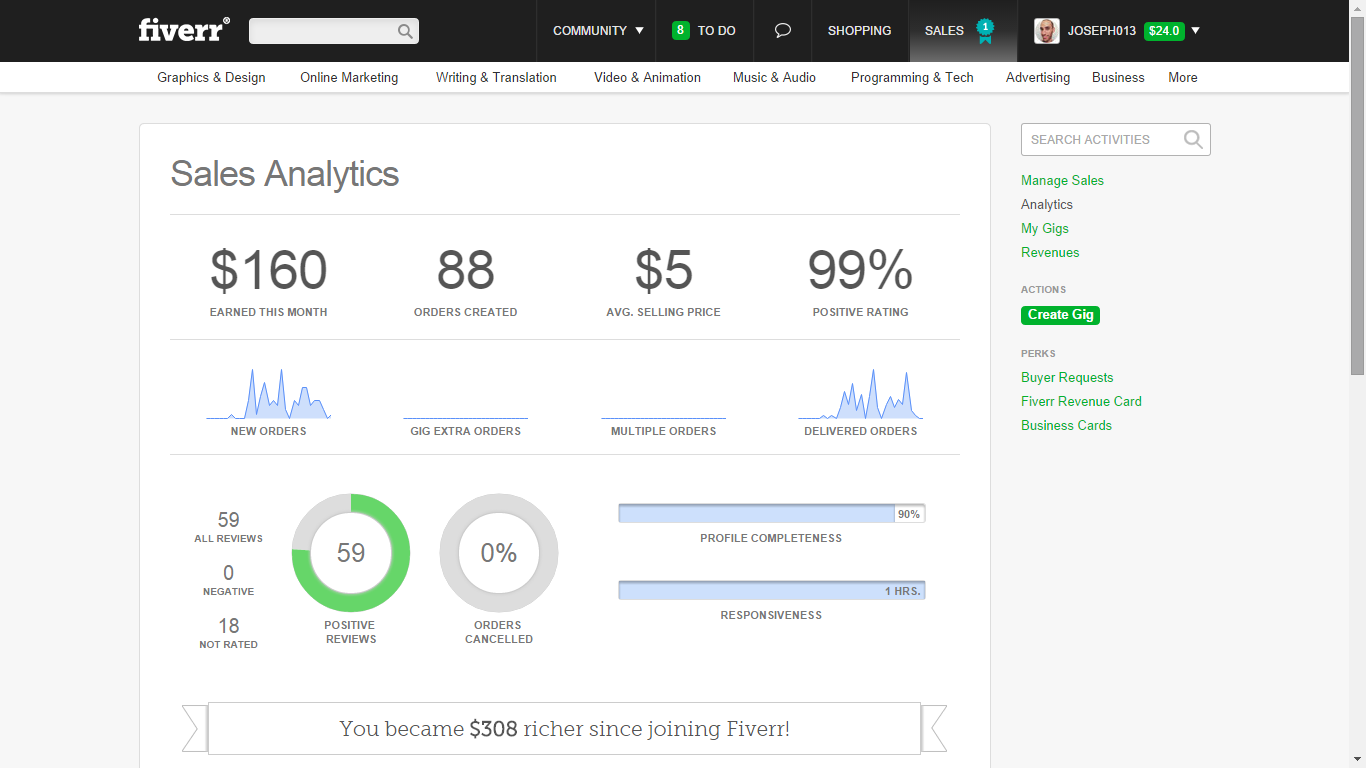Click the Responsiveness progress bar
The width and height of the screenshot is (1366, 768).
[772, 591]
